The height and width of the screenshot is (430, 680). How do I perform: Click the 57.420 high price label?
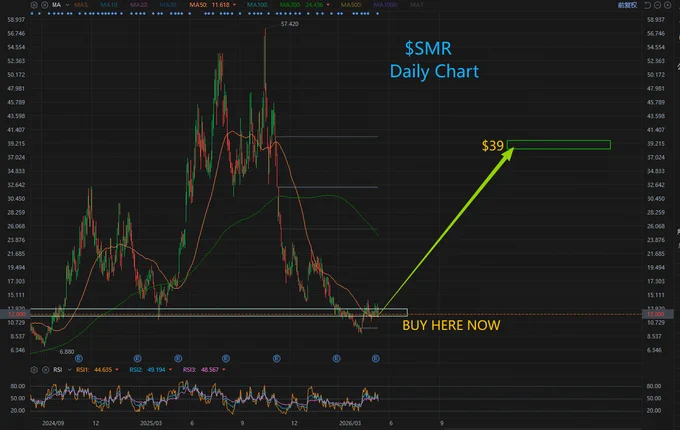[289, 24]
